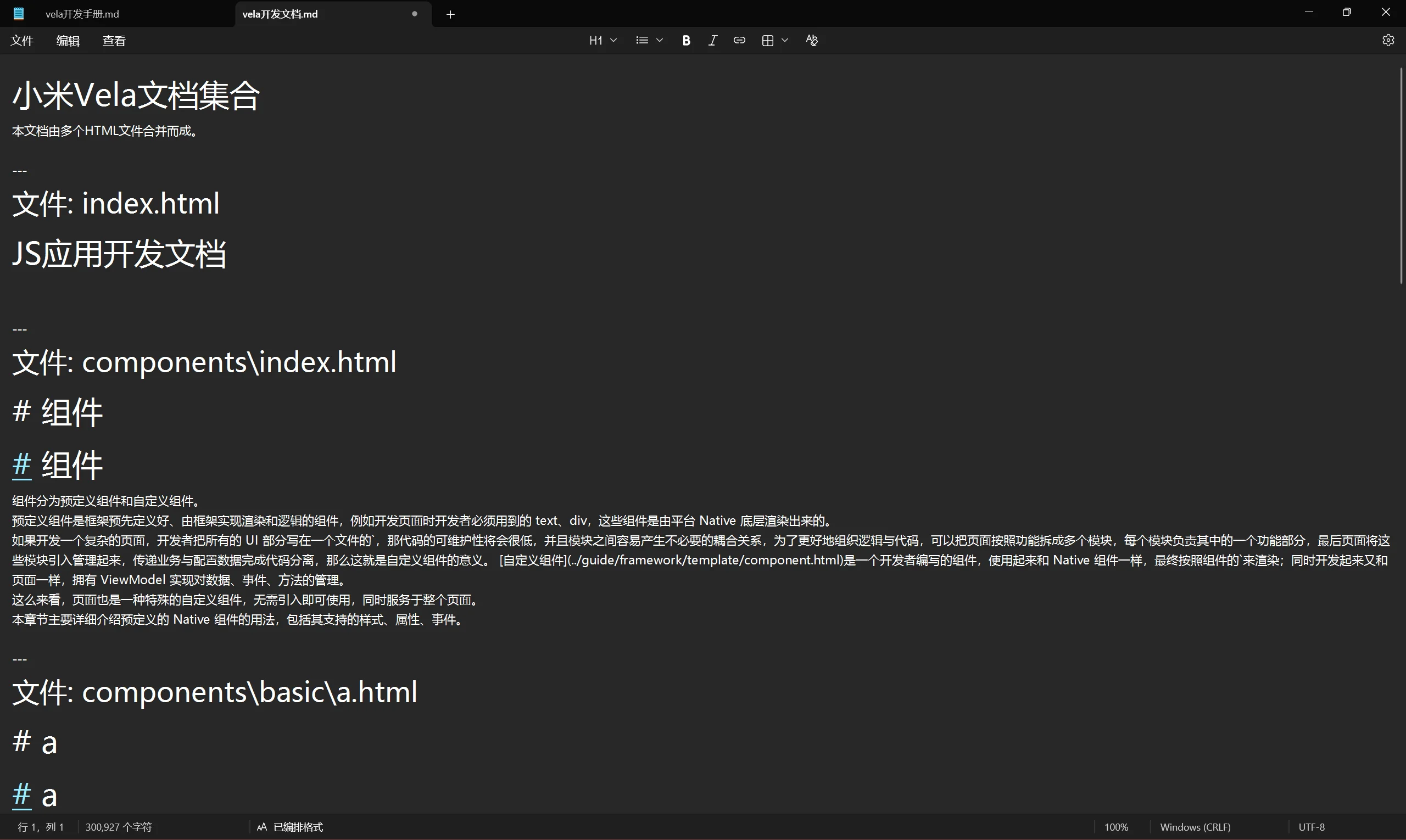
Task: Expand the table options dropdown
Action: pyautogui.click(x=786, y=40)
